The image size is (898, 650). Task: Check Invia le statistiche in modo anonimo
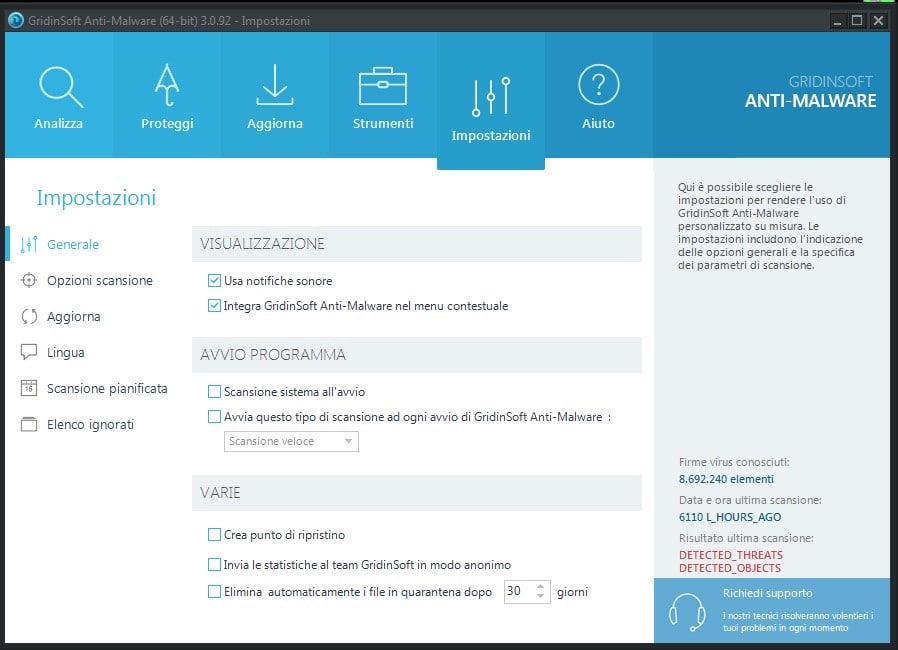[214, 565]
